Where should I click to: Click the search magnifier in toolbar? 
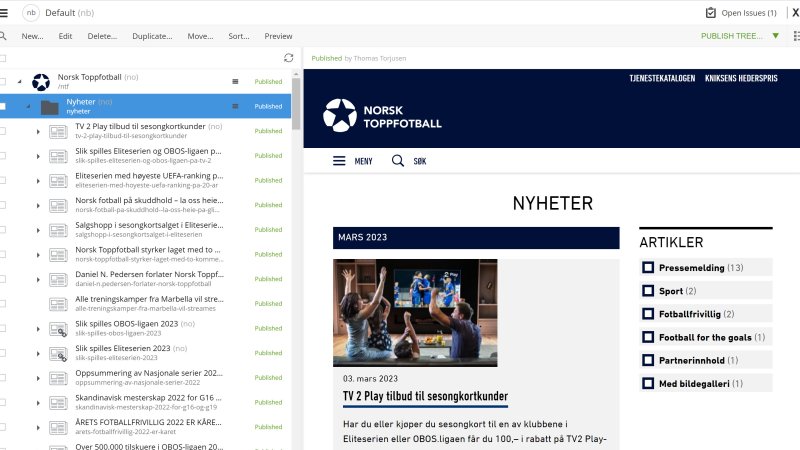(4, 36)
